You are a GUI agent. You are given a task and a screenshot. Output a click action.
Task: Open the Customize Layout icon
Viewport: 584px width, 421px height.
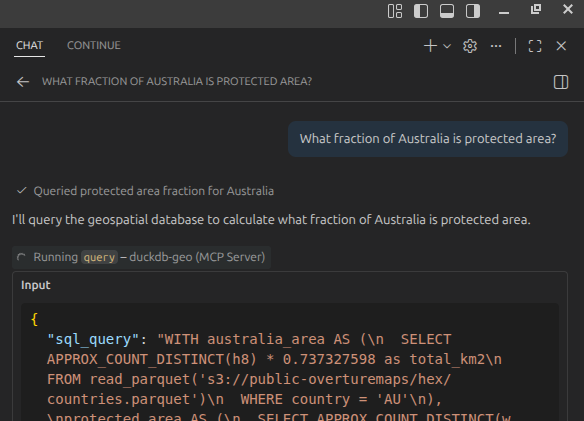(395, 11)
